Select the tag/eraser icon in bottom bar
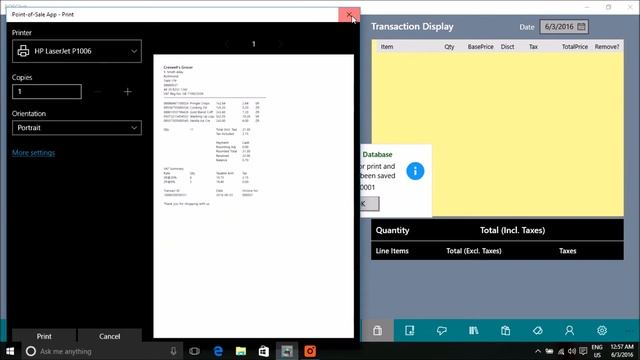The image size is (640, 360). (538, 331)
